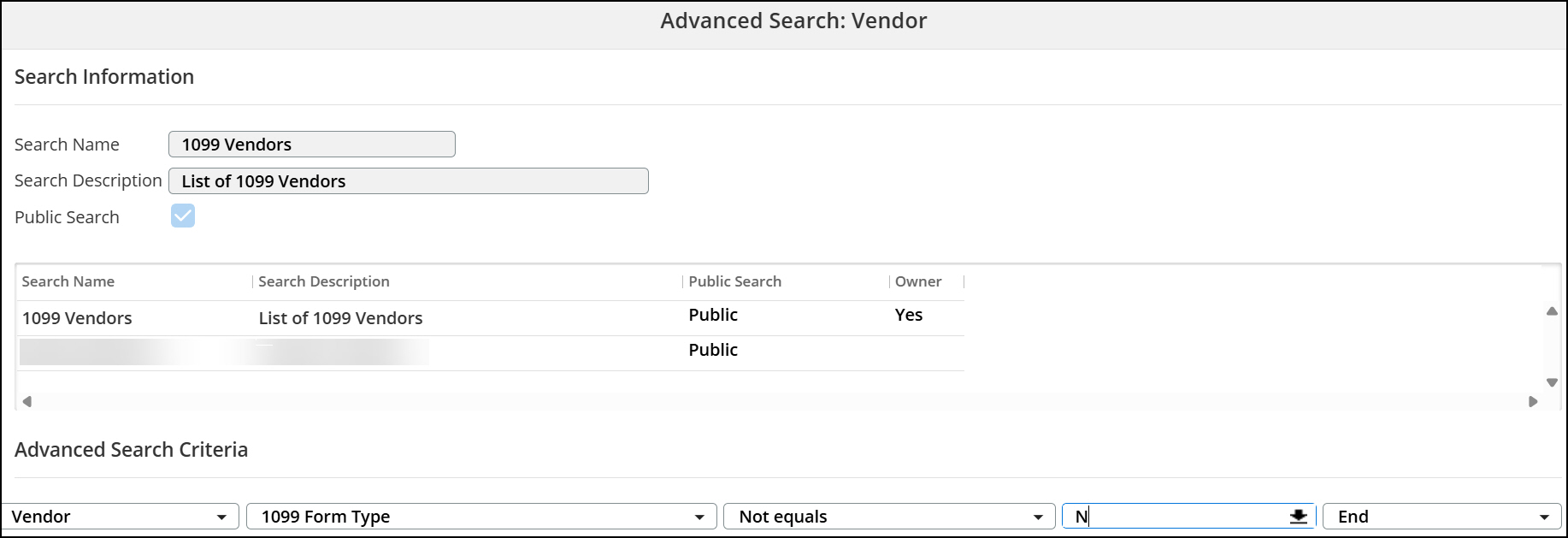The height and width of the screenshot is (538, 1568).
Task: Sort by Search Description column header
Action: coord(324,281)
